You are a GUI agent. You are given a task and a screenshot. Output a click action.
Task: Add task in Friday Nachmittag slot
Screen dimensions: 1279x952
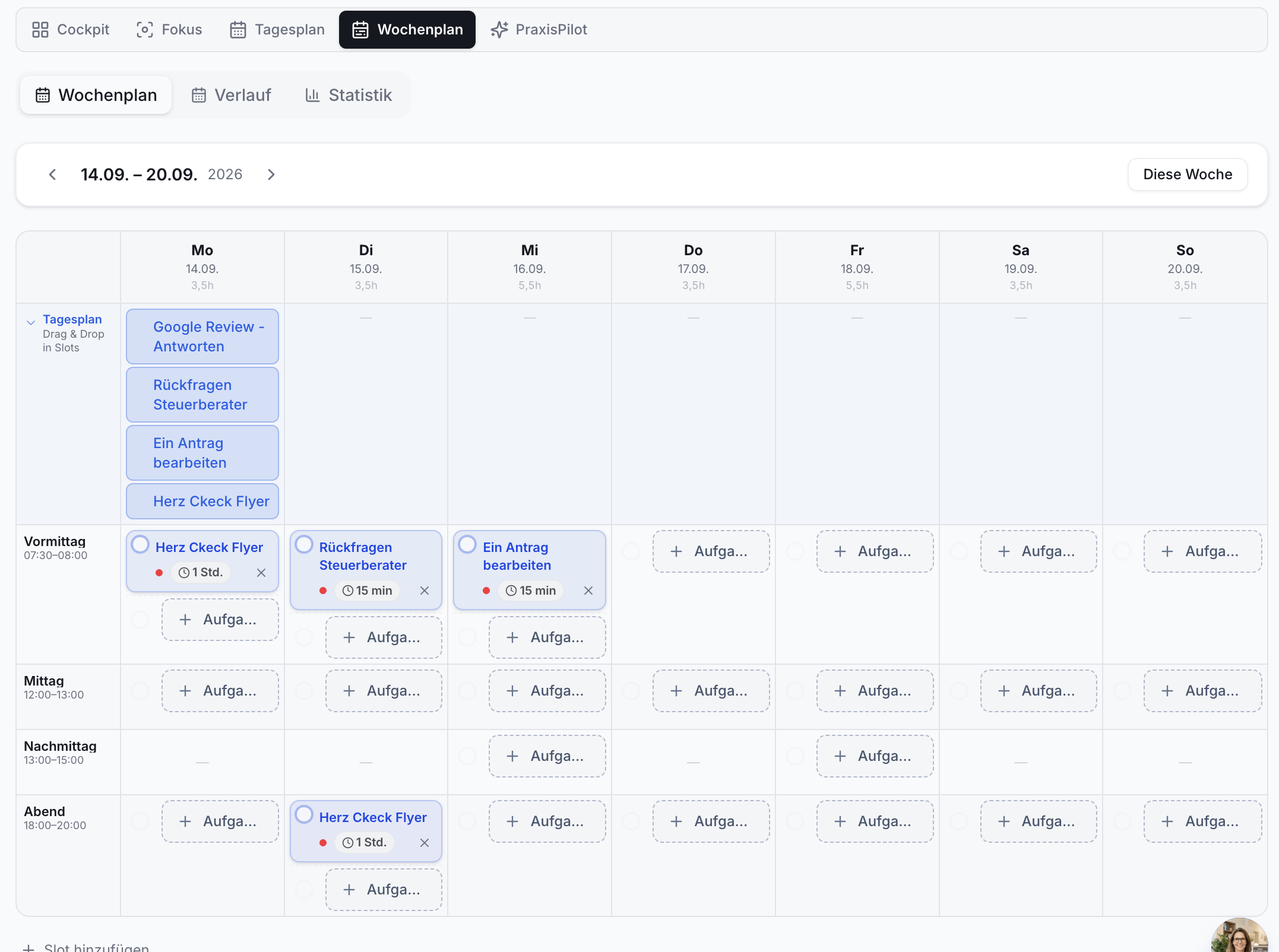(875, 756)
